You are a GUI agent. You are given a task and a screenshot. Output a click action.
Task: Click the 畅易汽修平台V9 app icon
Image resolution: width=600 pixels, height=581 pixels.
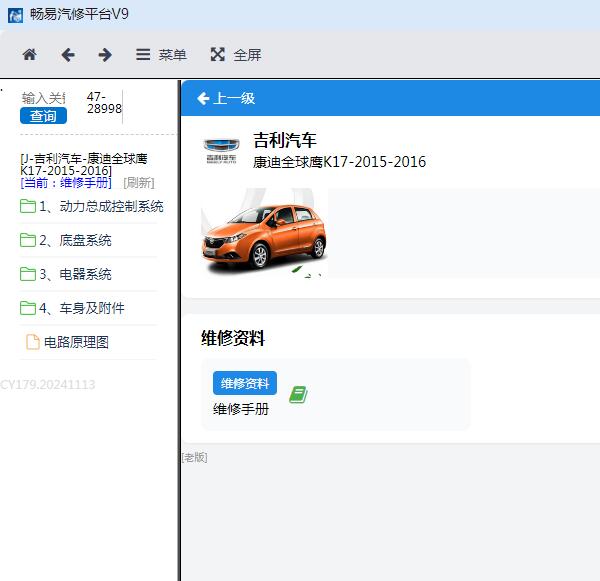(15, 16)
